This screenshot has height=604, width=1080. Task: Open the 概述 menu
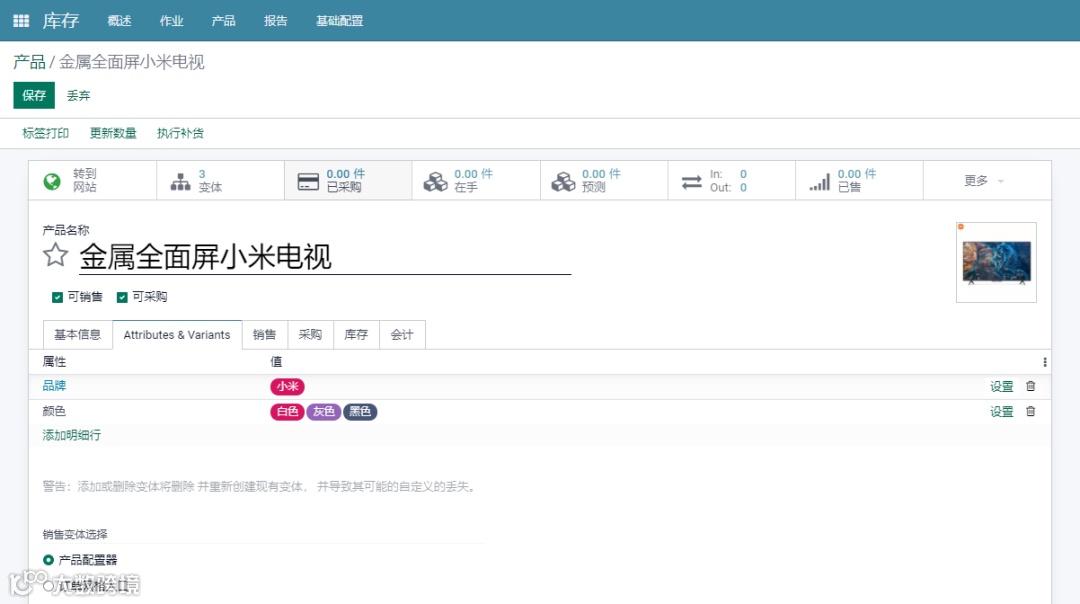119,21
